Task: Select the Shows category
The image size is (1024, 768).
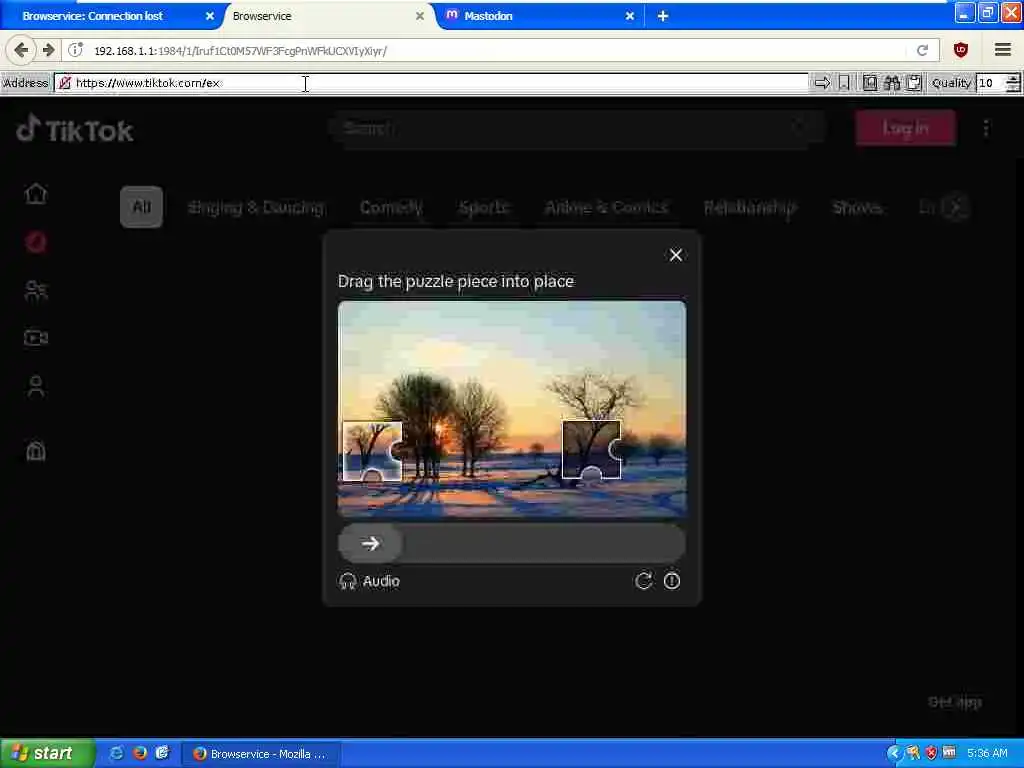Action: (857, 207)
